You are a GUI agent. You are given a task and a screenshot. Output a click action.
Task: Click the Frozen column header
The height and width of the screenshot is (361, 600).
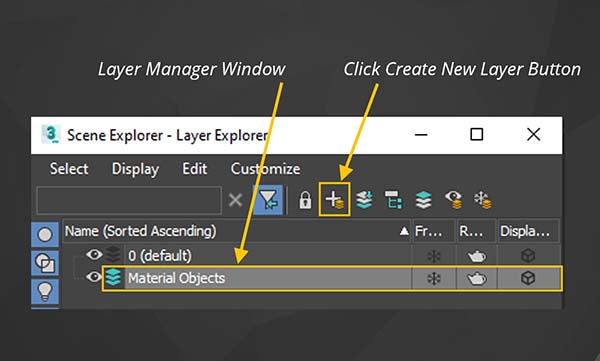coord(434,231)
